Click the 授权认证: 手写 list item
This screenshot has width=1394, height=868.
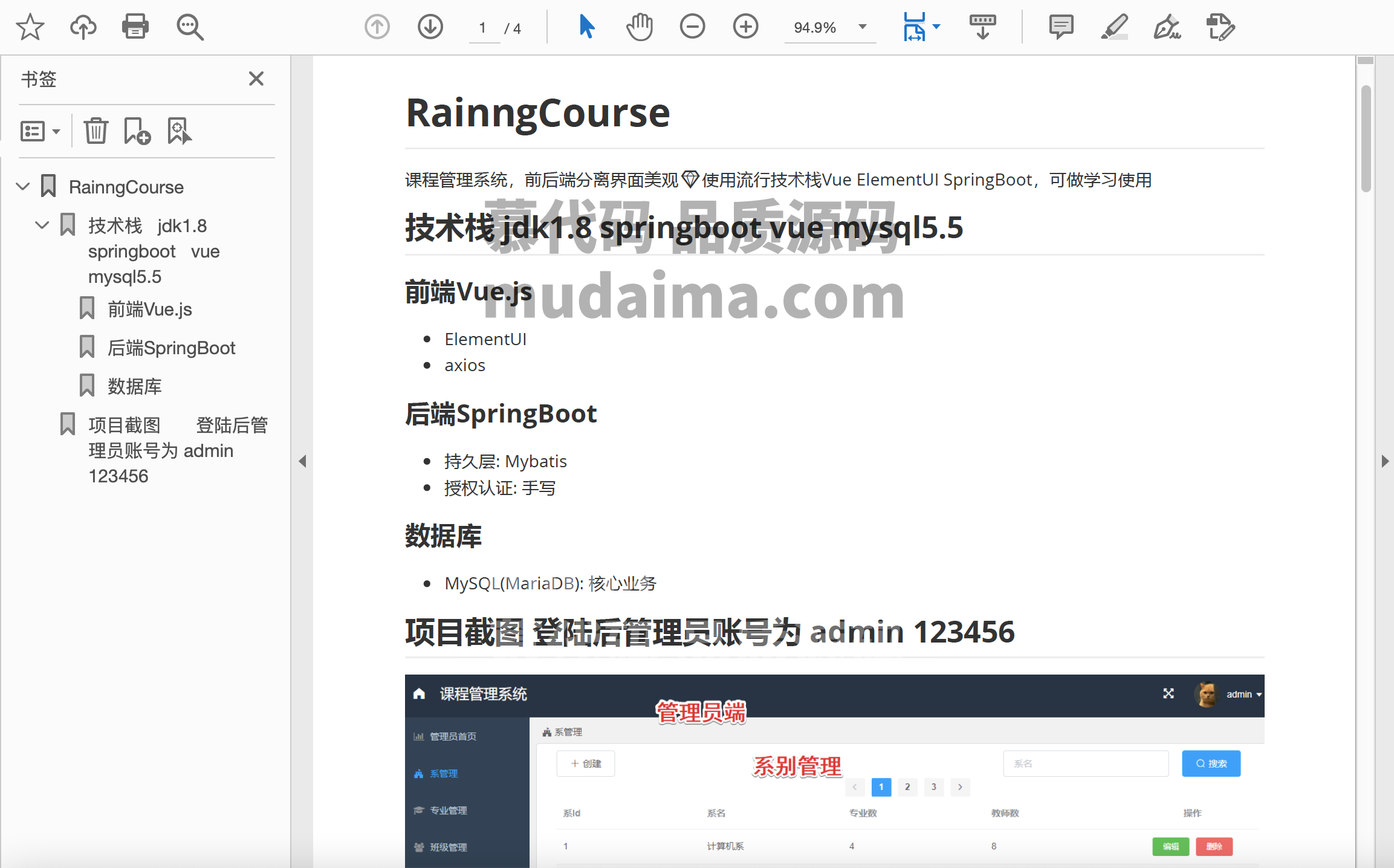[x=500, y=488]
